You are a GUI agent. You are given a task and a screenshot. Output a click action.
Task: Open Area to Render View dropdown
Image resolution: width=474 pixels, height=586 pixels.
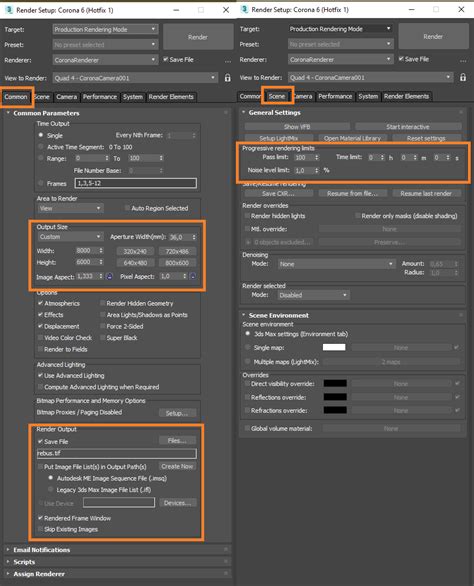click(x=70, y=208)
